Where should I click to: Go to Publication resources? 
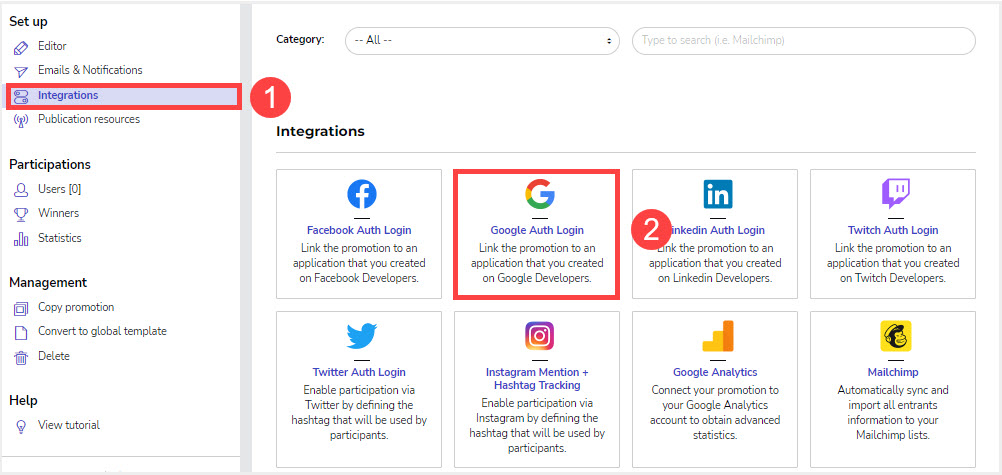click(x=89, y=119)
